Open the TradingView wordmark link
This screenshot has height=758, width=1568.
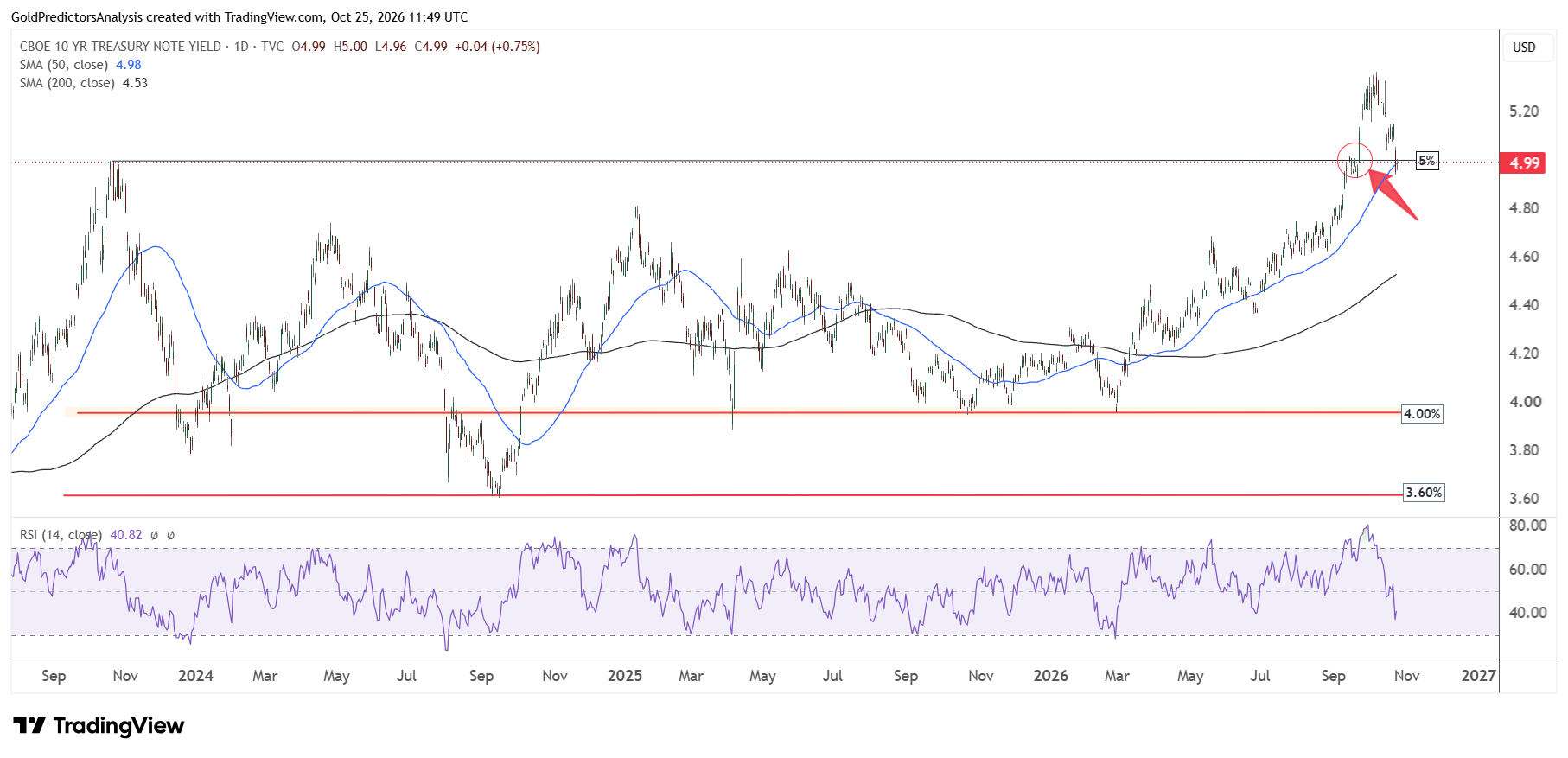click(x=118, y=725)
